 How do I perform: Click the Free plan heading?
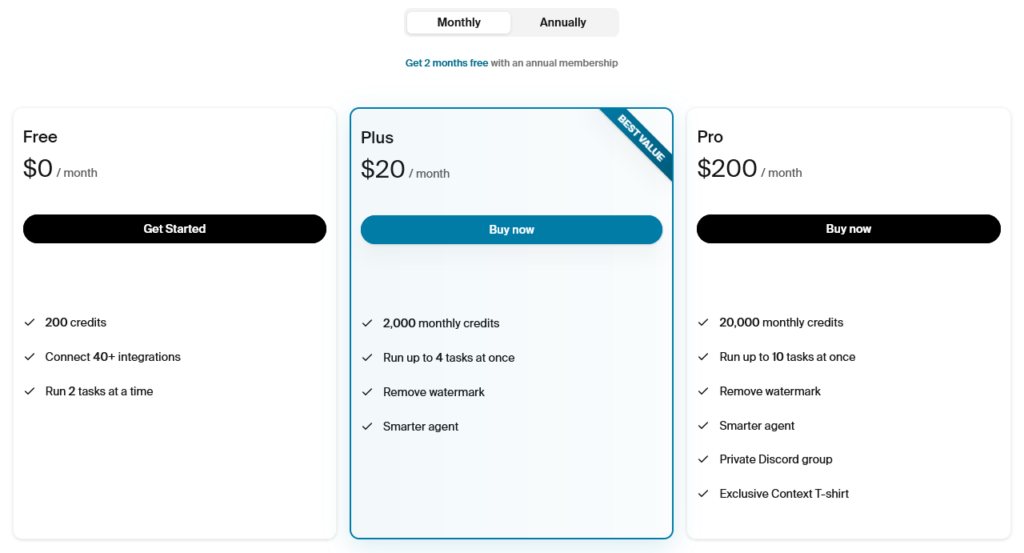click(40, 136)
